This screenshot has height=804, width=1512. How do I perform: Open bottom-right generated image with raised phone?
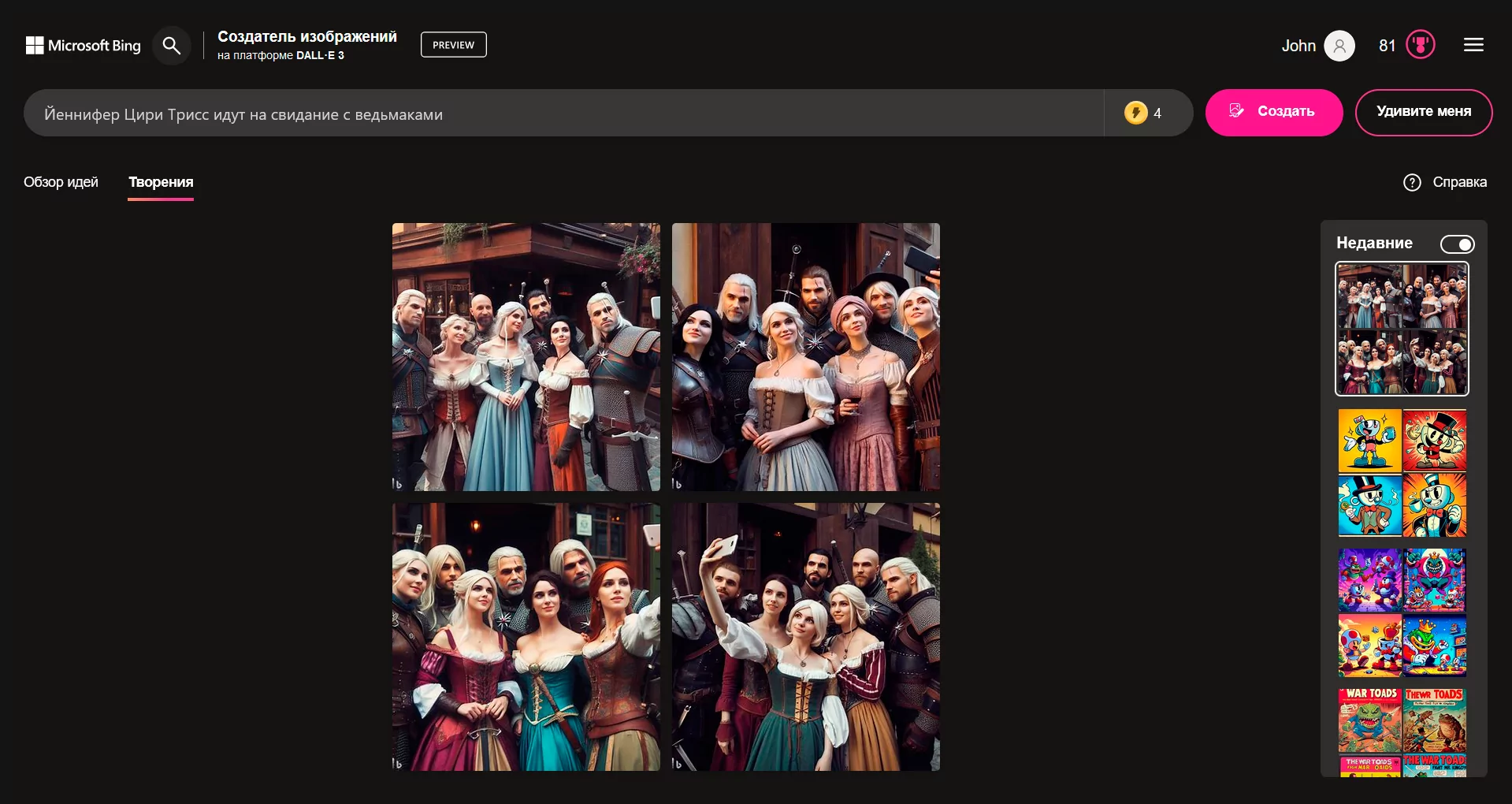click(x=806, y=637)
